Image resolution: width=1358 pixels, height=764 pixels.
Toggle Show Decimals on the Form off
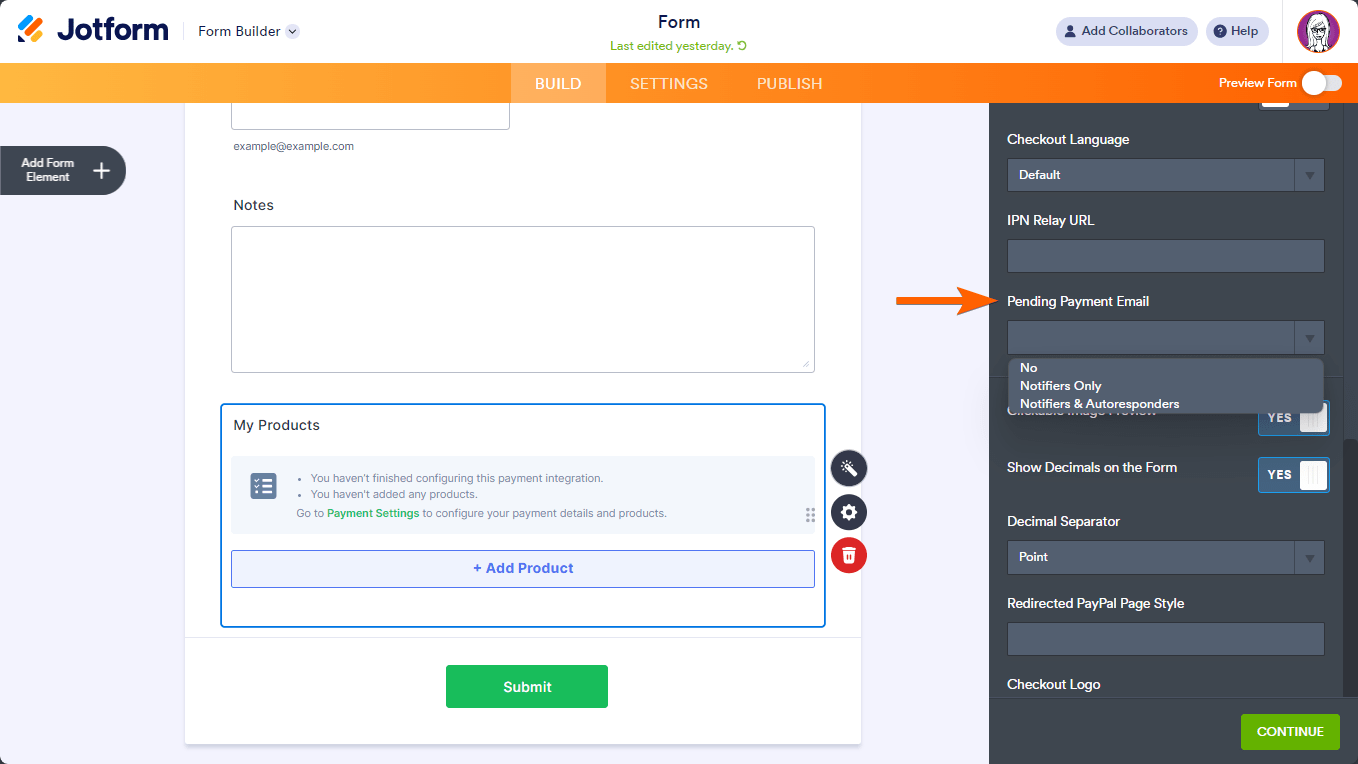tap(1293, 474)
